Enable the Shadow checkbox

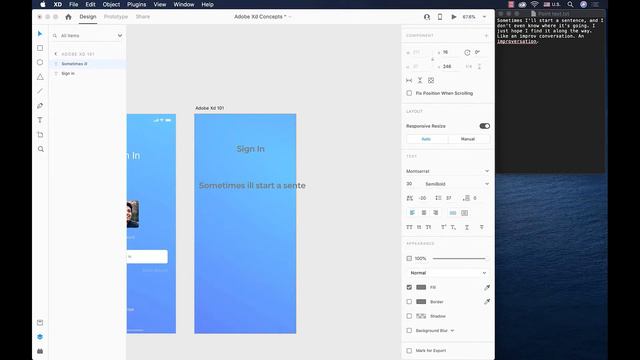point(409,316)
